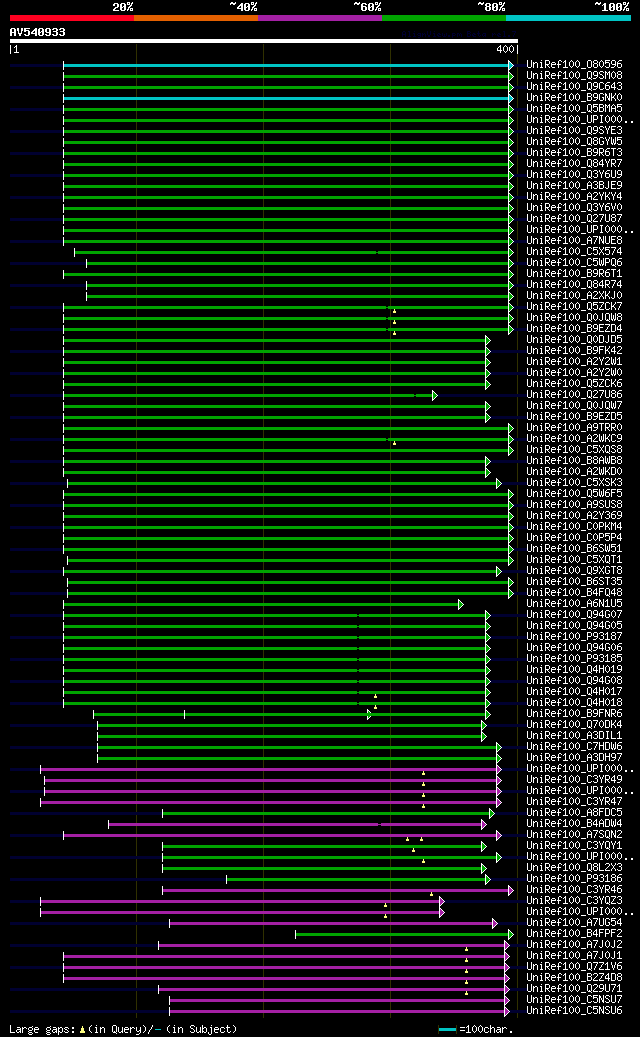Click the UniRef100_A2Y369 label

[x=574, y=515]
